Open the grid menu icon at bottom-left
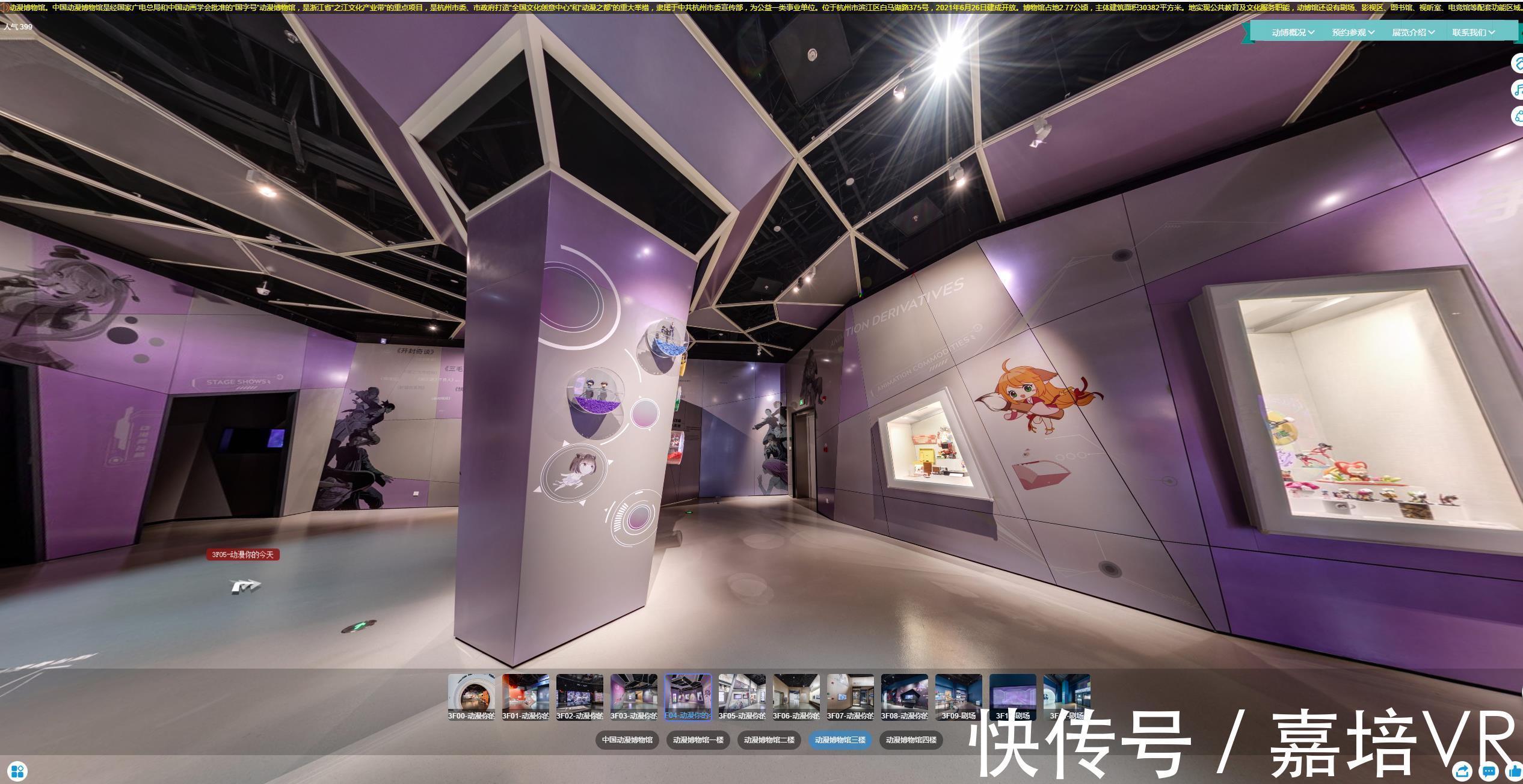The image size is (1523, 784). pyautogui.click(x=17, y=771)
